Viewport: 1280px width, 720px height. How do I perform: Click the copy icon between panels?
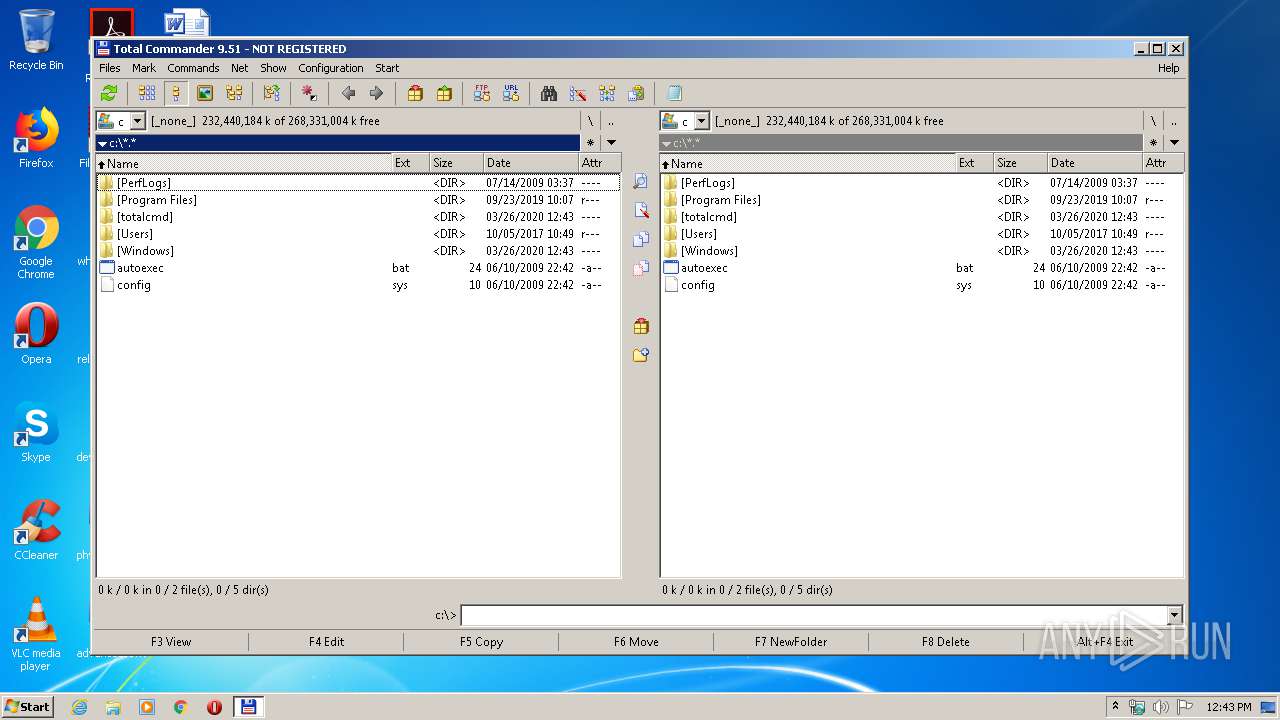641,240
